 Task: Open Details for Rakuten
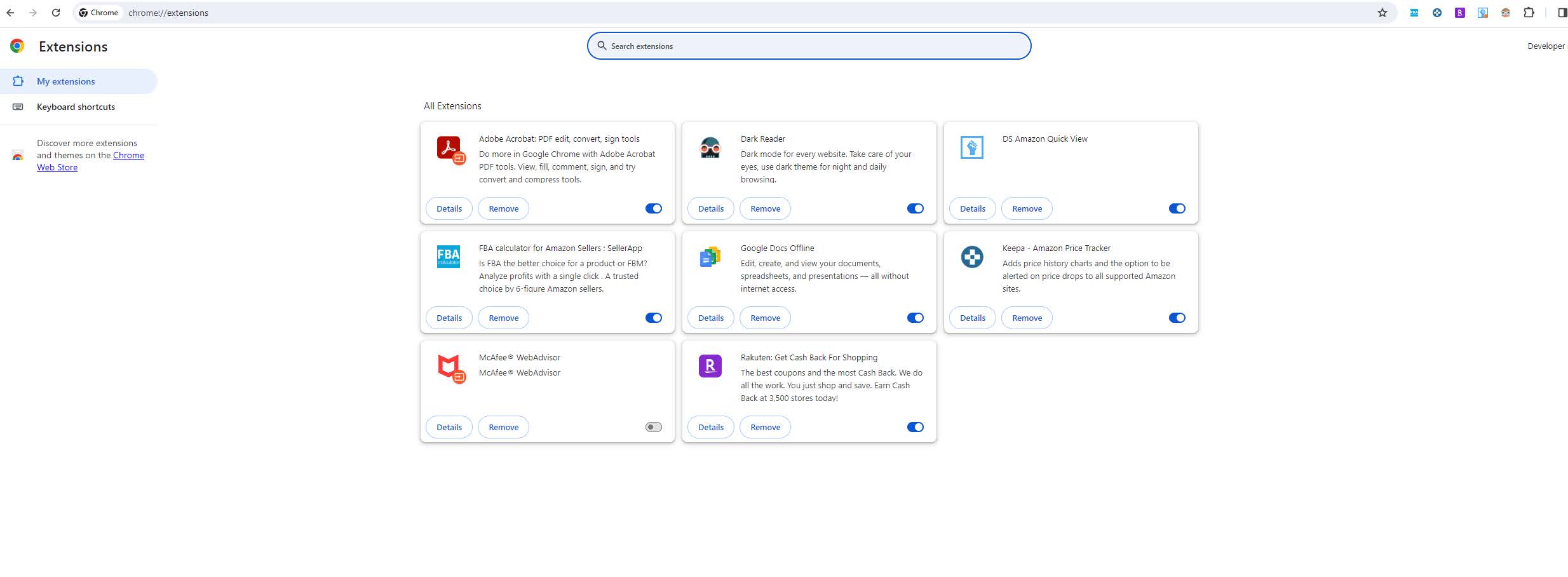coord(711,427)
